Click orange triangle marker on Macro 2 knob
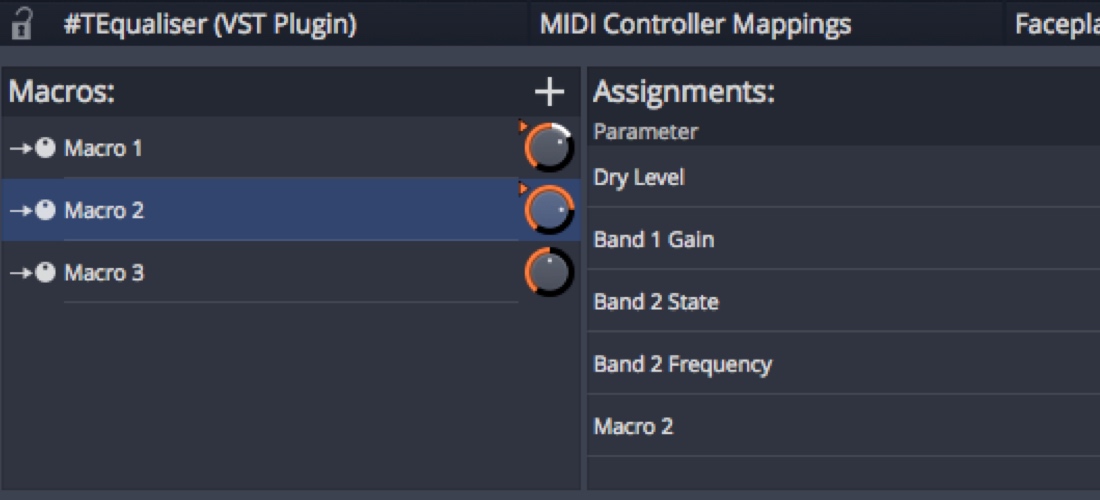 tap(522, 188)
